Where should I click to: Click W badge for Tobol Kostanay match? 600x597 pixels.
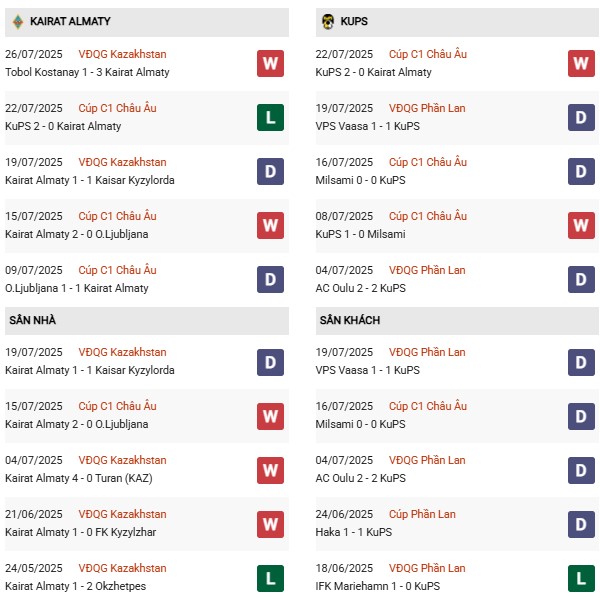point(270,63)
